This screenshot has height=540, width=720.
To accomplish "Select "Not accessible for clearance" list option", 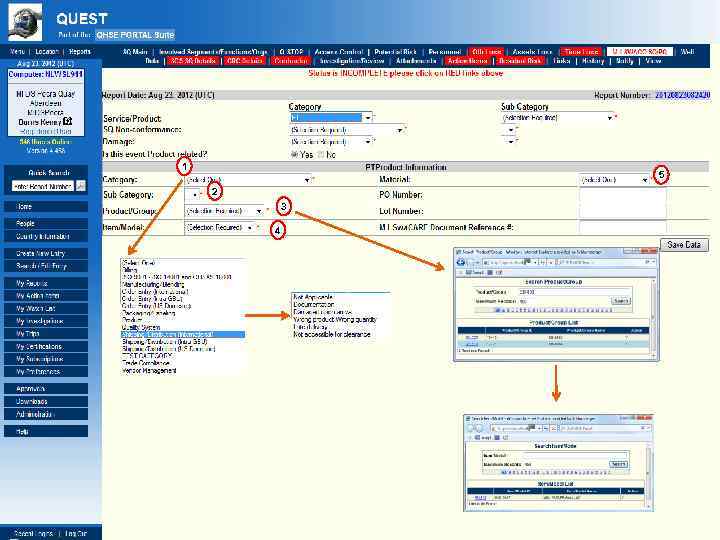I will pos(332,335).
